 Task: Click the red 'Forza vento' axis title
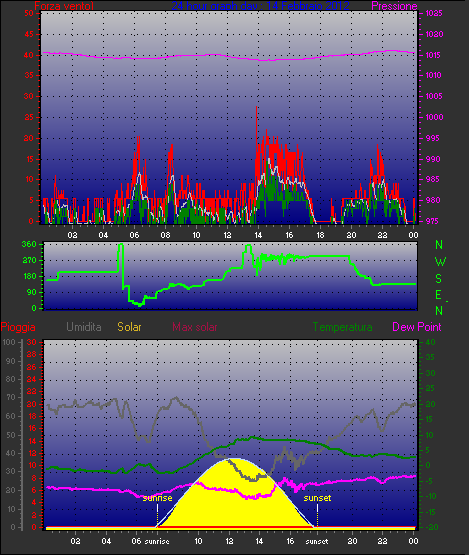point(64,6)
